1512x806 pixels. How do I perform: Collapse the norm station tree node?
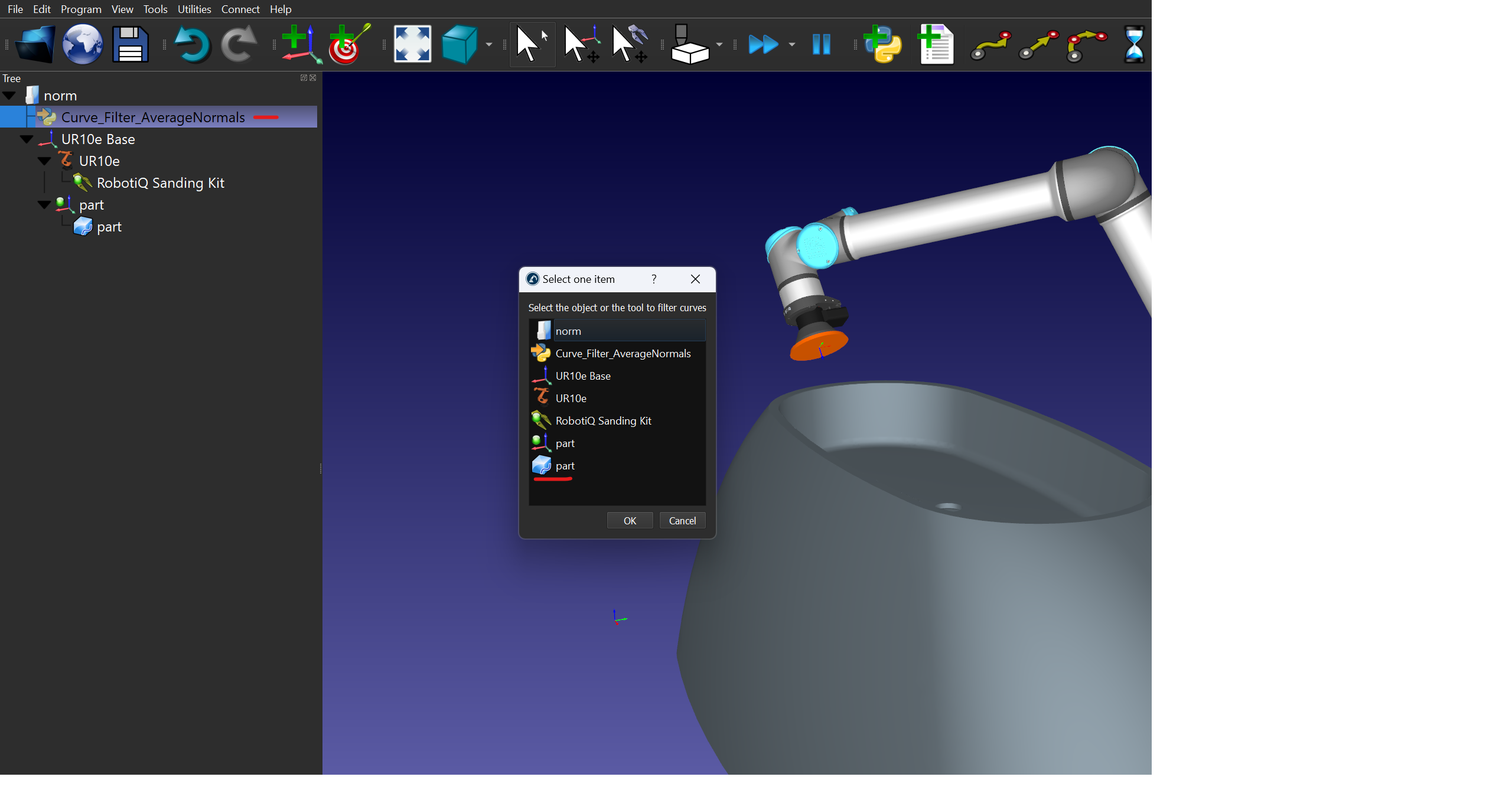(9, 96)
